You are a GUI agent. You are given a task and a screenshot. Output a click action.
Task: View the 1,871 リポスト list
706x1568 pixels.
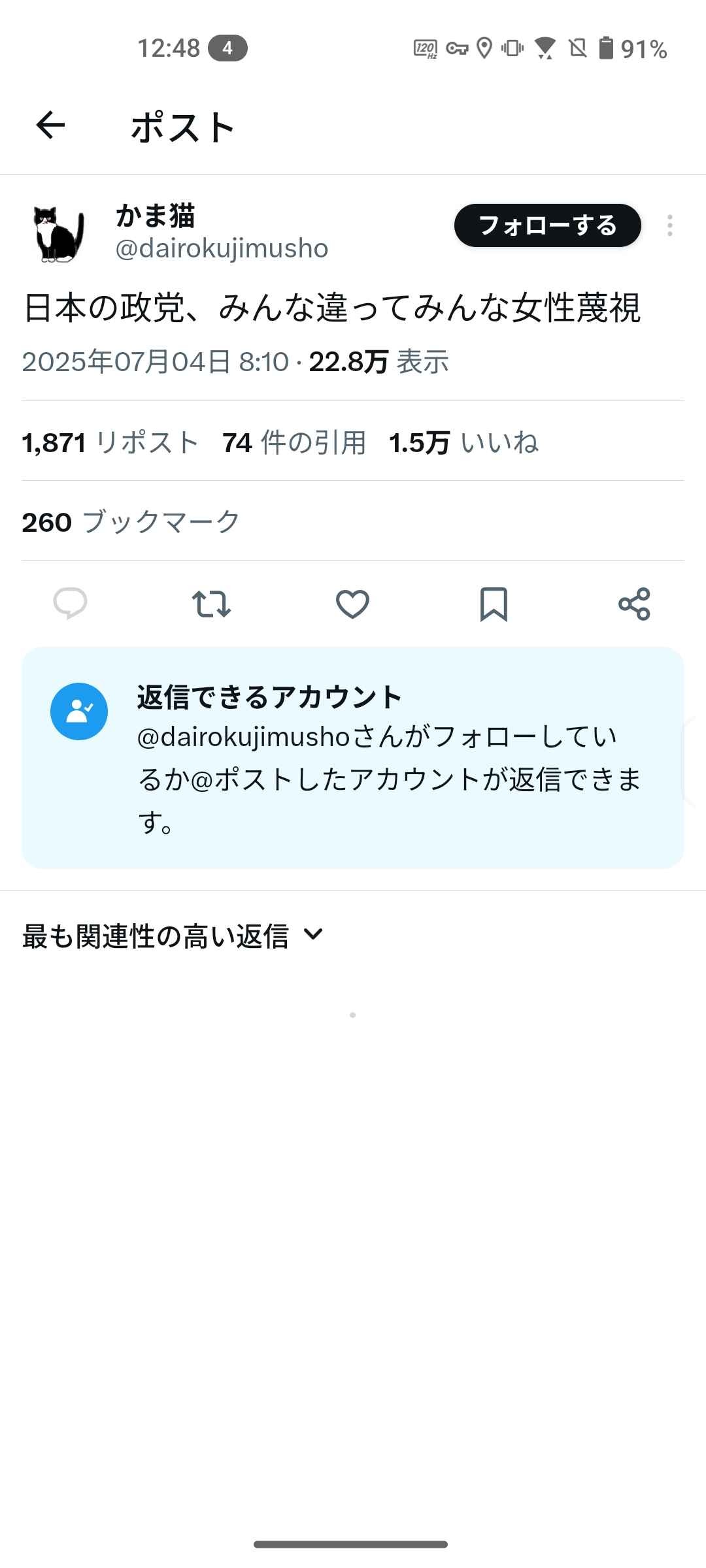click(110, 443)
